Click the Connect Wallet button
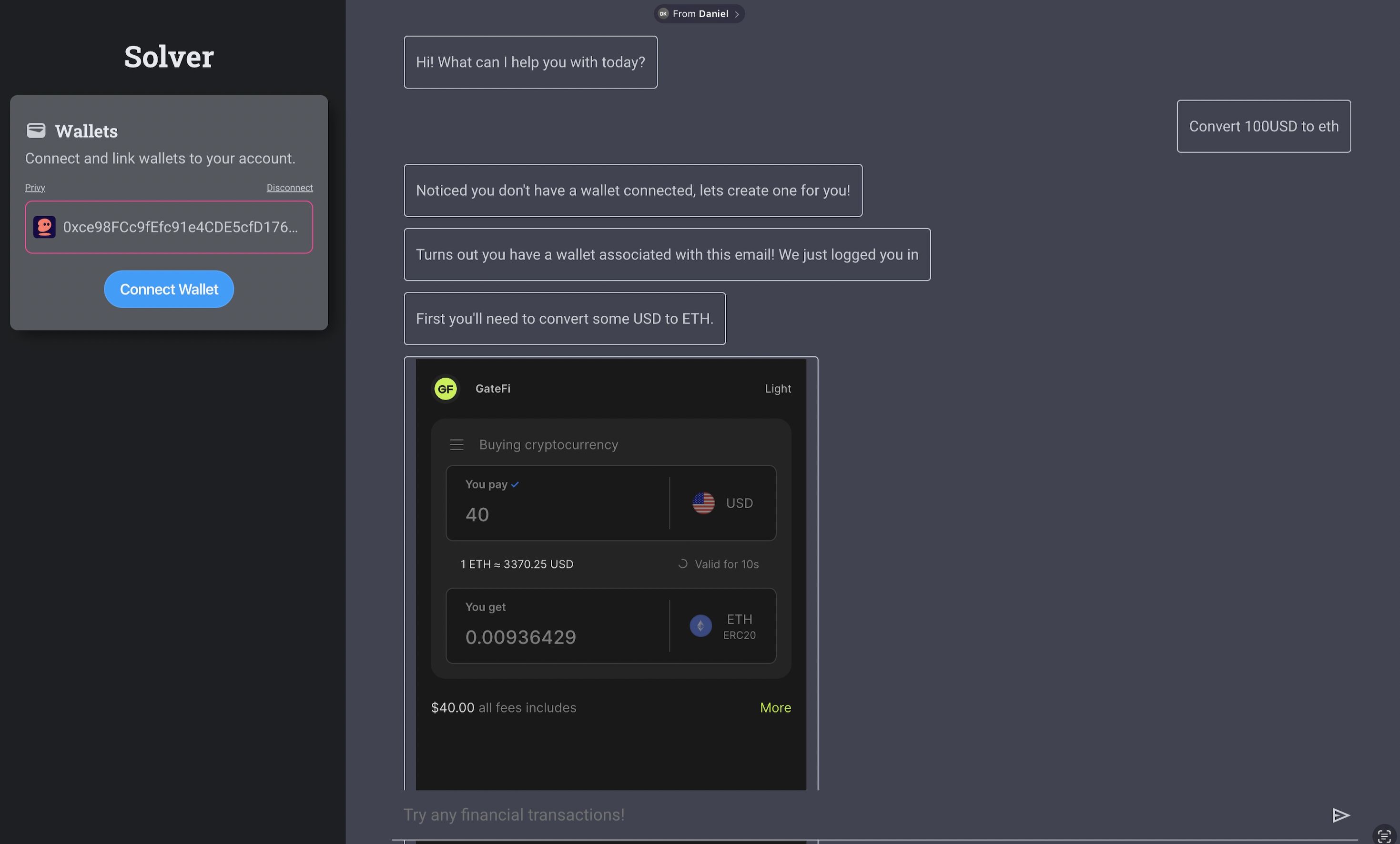The height and width of the screenshot is (844, 1400). click(169, 290)
